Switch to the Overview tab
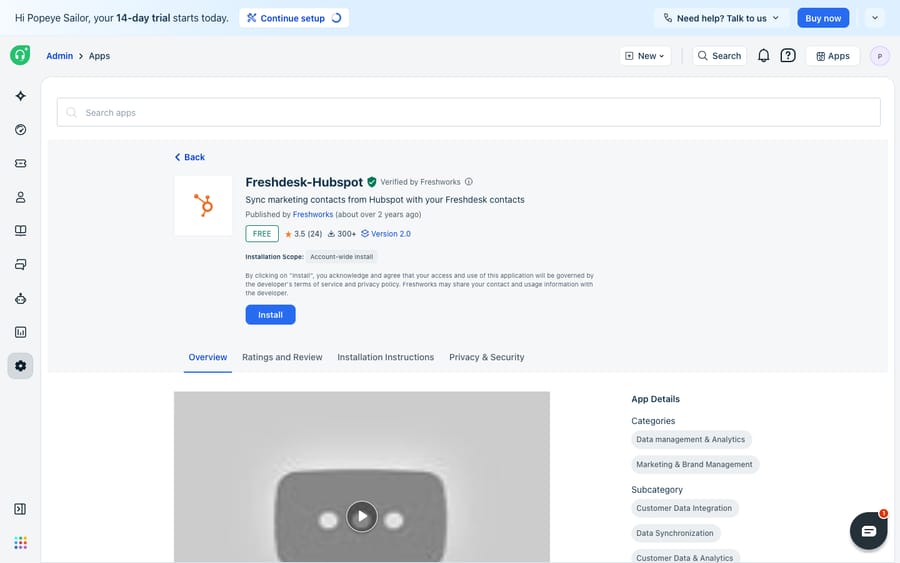This screenshot has height=563, width=900. coord(208,357)
